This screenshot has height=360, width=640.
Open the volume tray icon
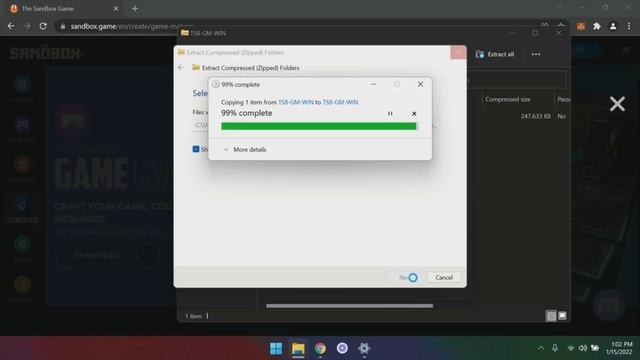tap(583, 348)
